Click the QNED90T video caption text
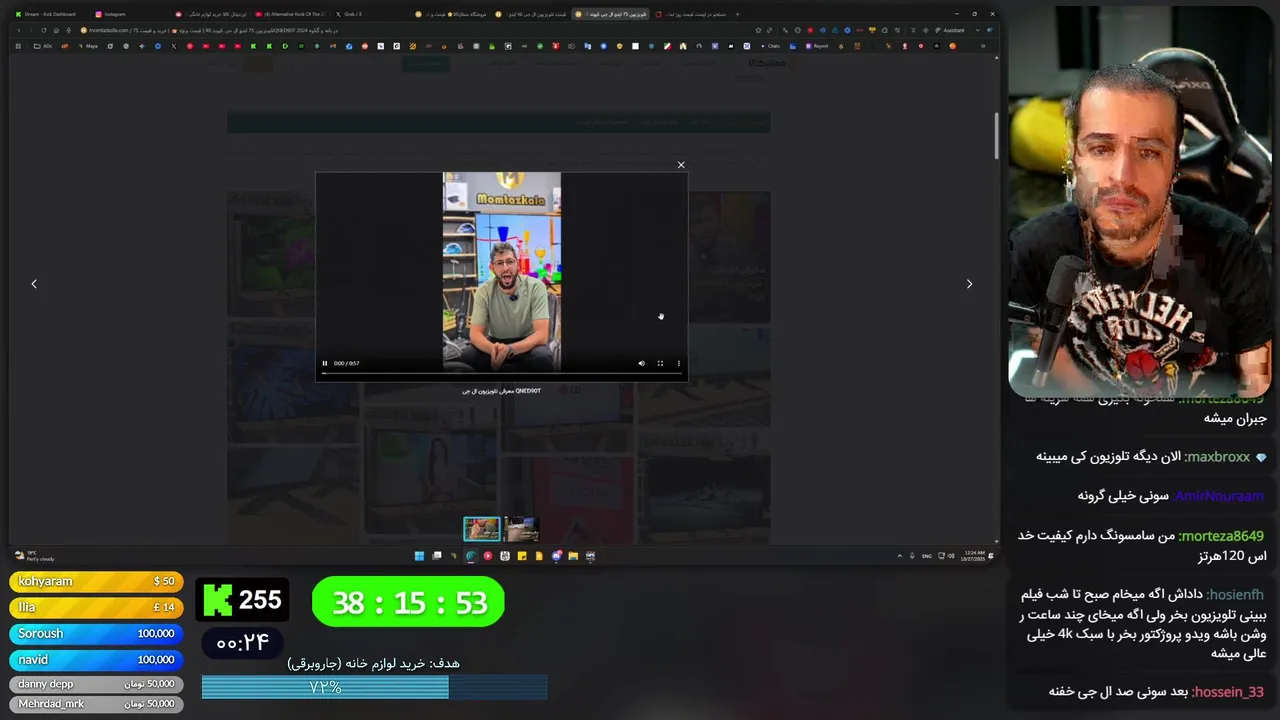Viewport: 1280px width, 720px height. pos(501,391)
